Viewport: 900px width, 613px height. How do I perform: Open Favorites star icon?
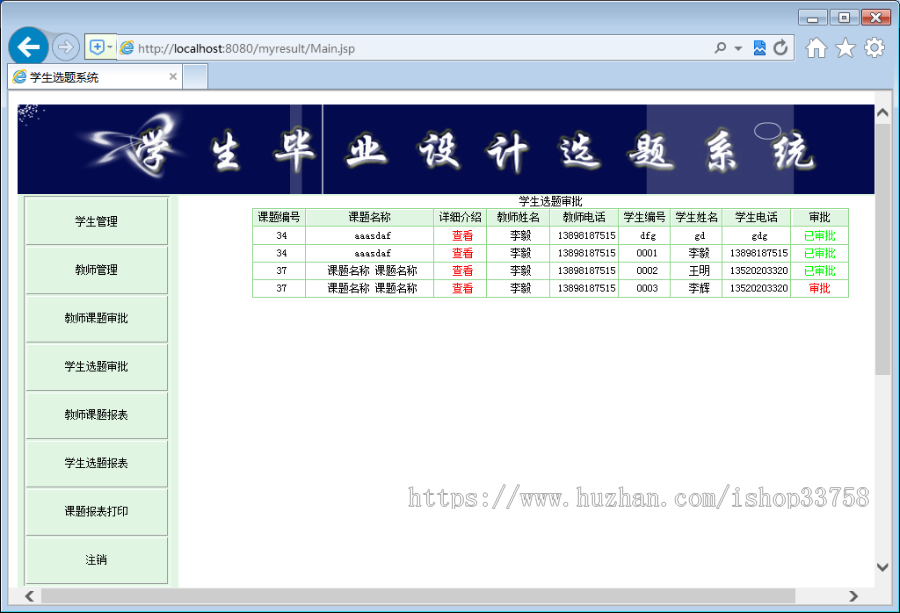[845, 48]
